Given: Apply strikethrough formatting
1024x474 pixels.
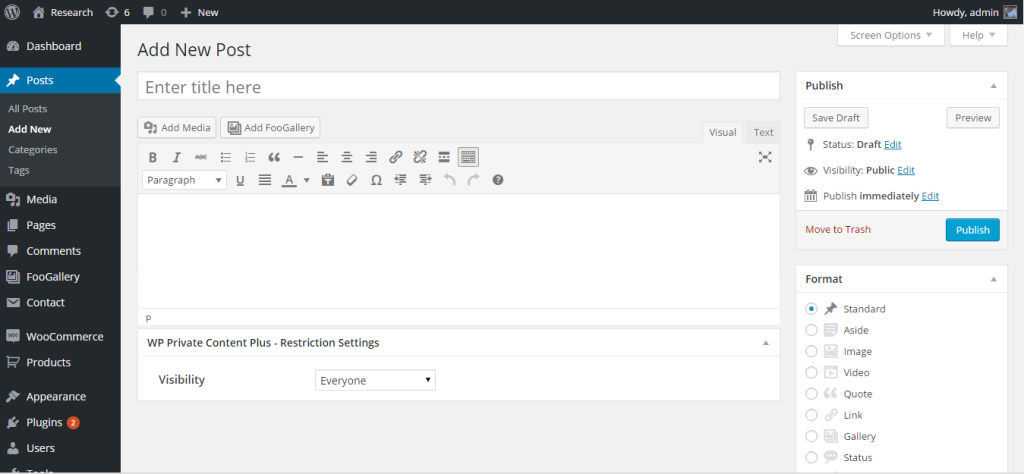Looking at the screenshot, I should (x=201, y=157).
